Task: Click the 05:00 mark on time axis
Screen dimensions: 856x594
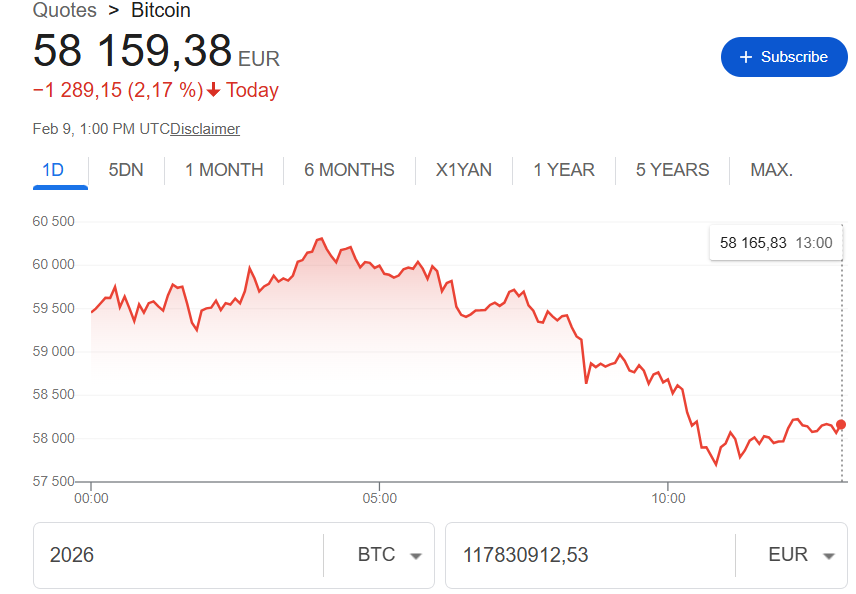Action: tap(379, 497)
